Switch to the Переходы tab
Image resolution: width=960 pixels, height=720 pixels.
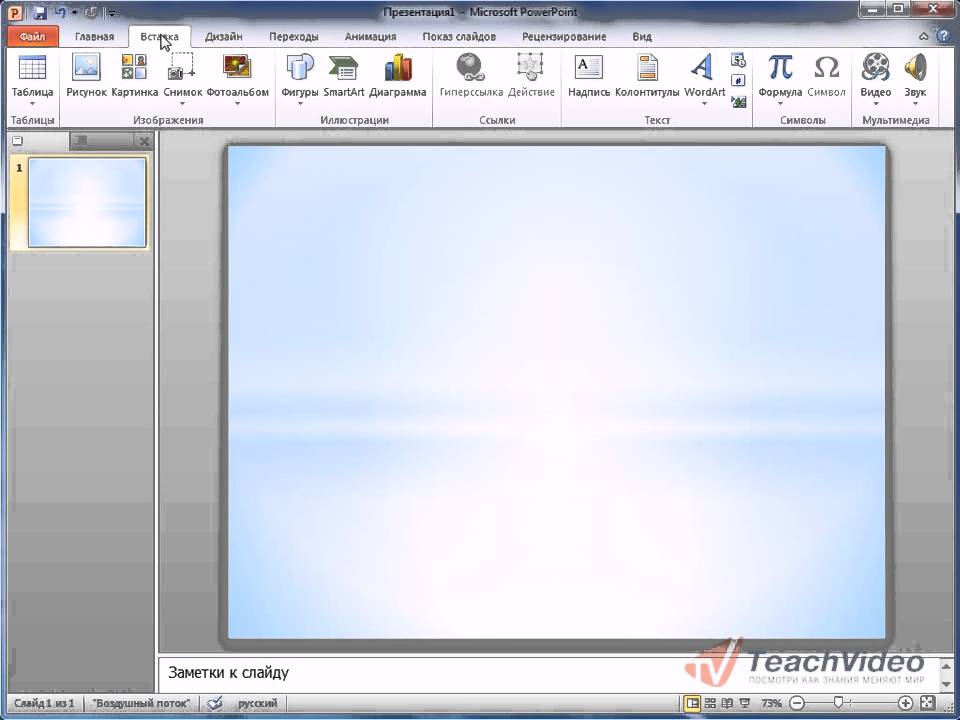click(294, 37)
